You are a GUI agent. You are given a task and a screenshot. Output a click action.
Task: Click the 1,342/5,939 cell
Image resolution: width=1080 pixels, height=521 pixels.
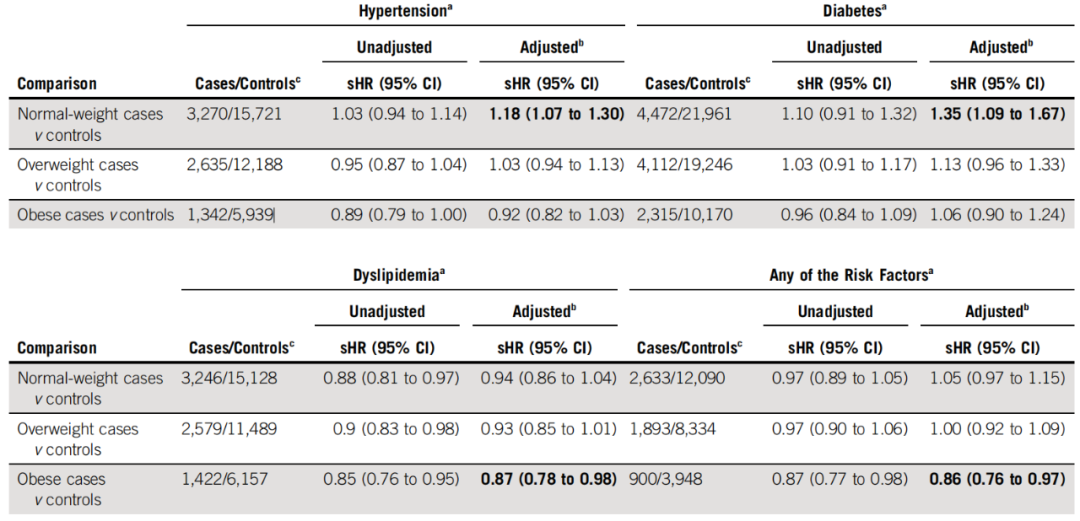click(231, 213)
